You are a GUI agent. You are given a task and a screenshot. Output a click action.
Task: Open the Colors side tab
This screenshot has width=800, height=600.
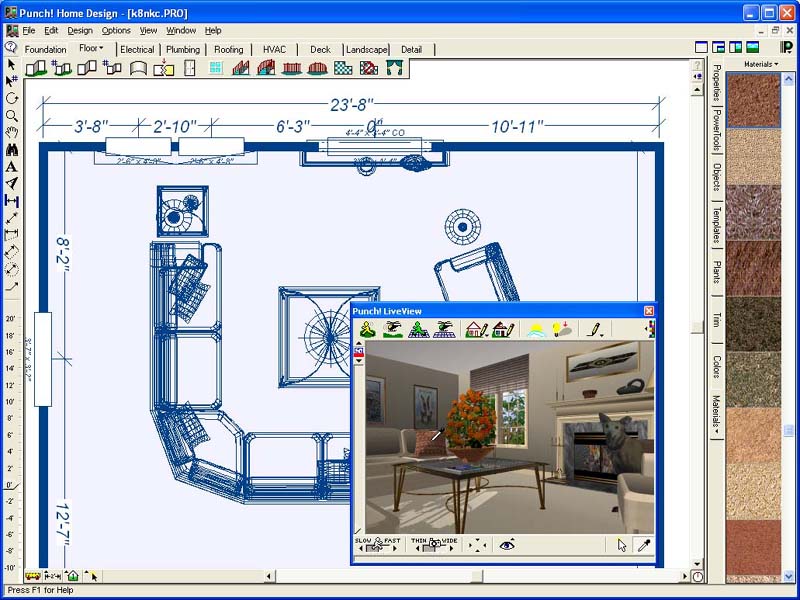coord(716,366)
